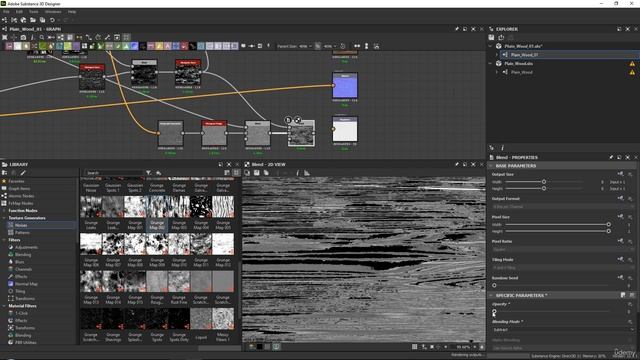Click the Explorer save icon
640x360 pixels.
(491, 38)
